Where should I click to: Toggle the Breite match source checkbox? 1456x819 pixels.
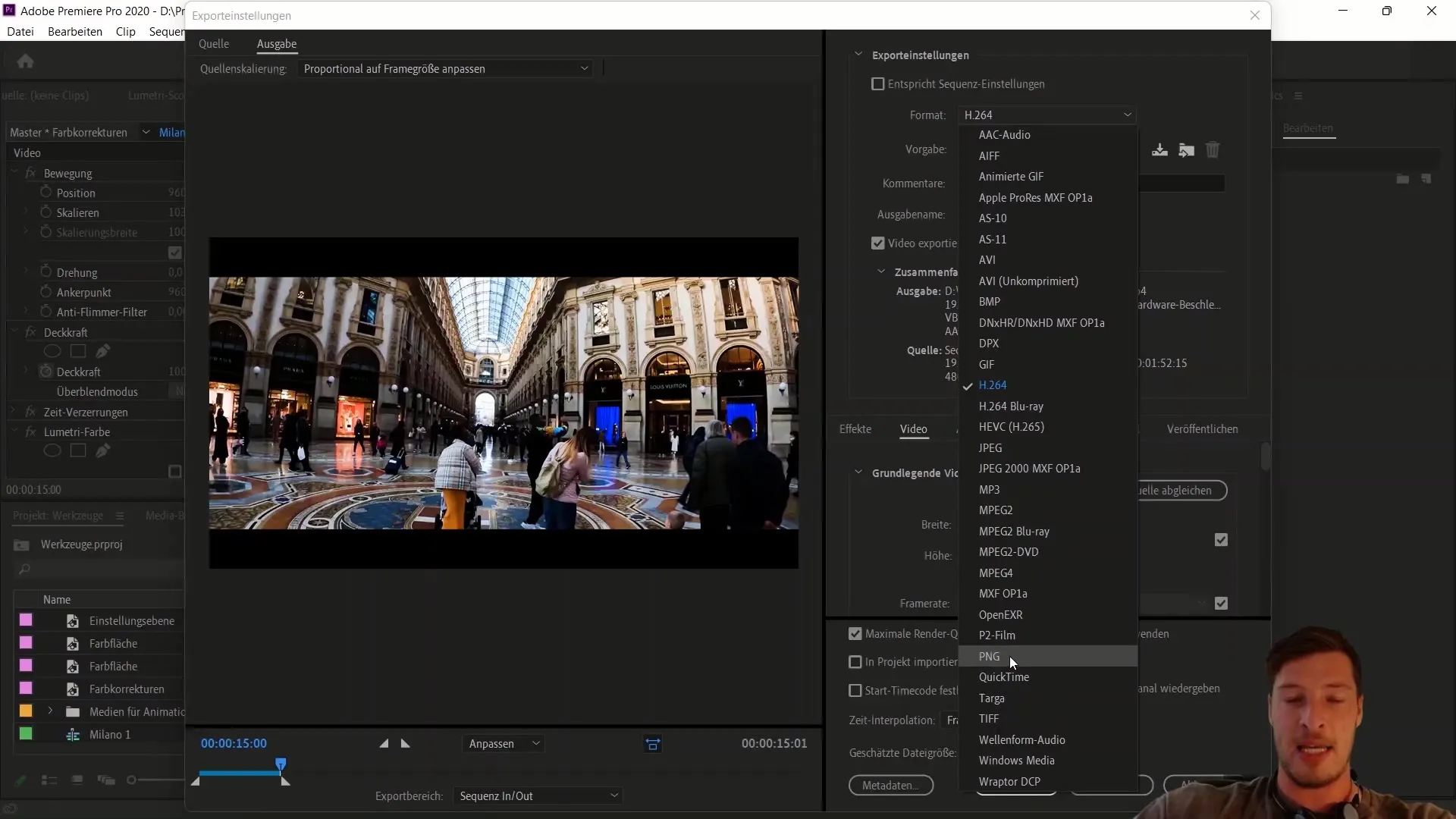click(x=1221, y=540)
